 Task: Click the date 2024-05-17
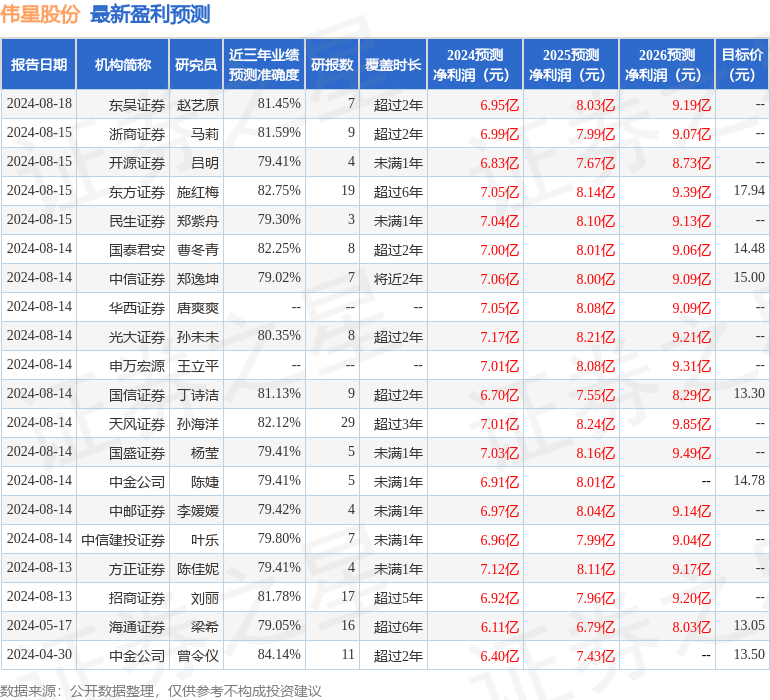click(x=39, y=625)
